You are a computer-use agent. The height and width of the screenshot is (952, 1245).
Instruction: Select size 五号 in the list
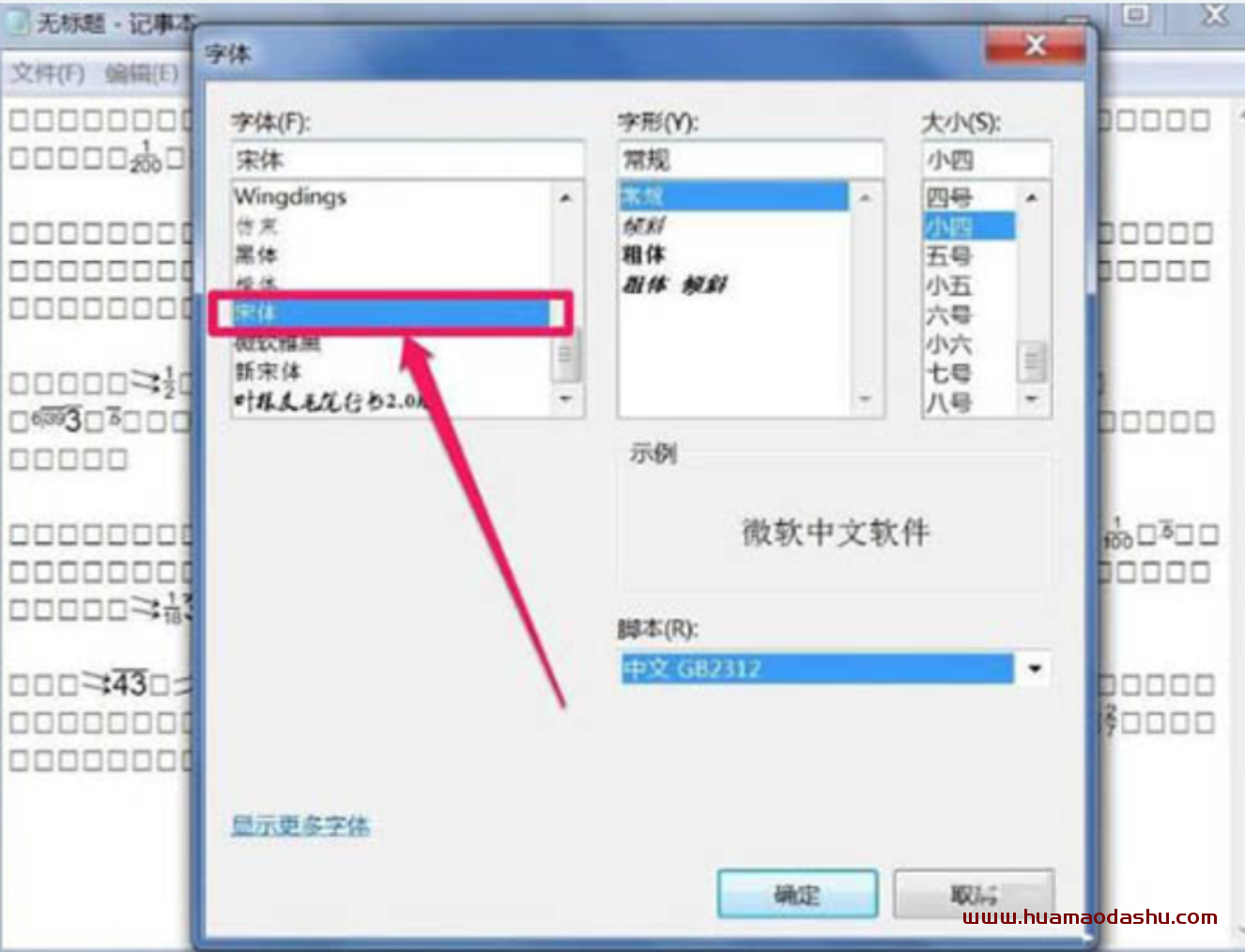coord(949,255)
